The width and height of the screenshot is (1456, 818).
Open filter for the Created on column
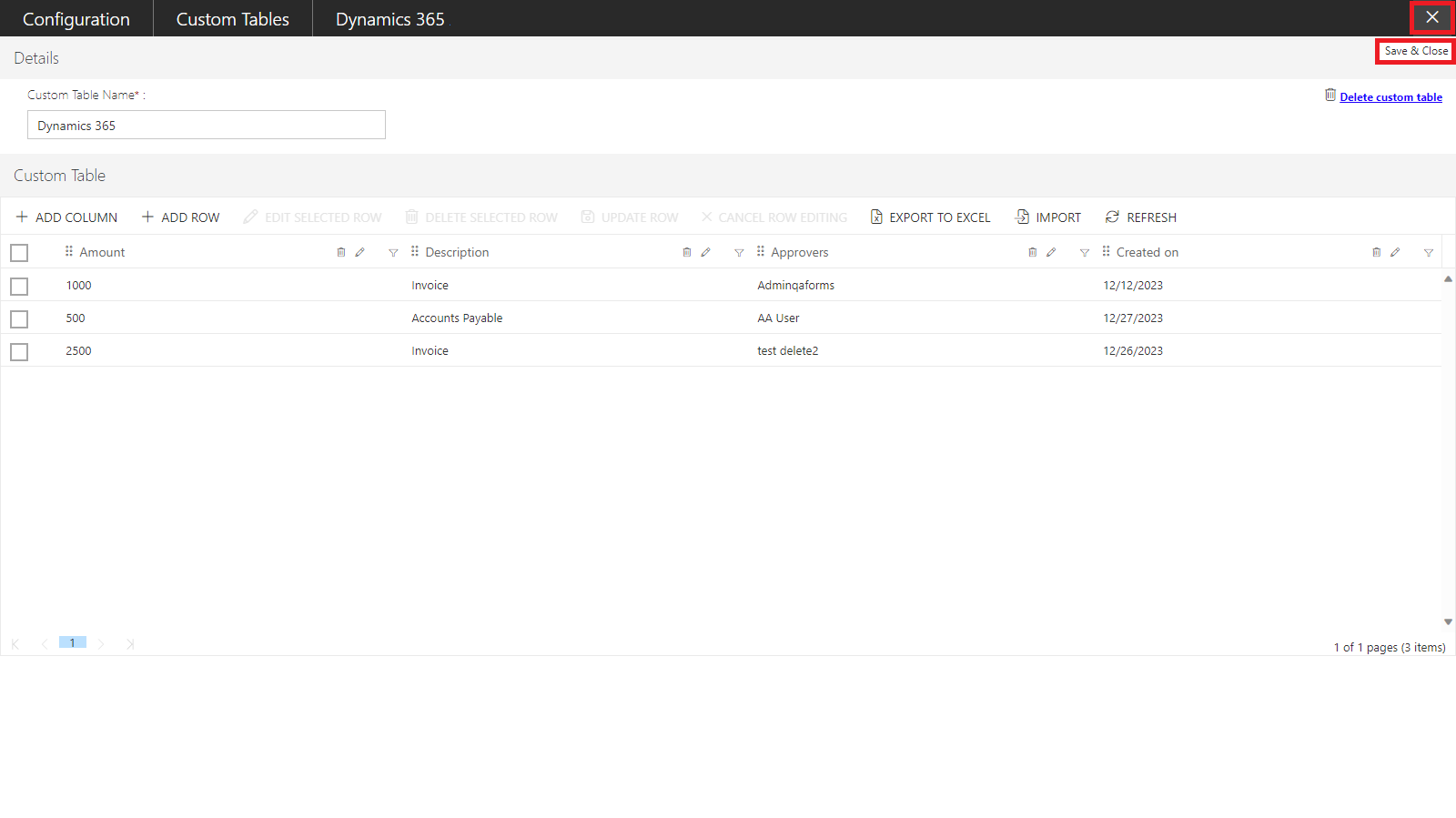tap(1429, 253)
